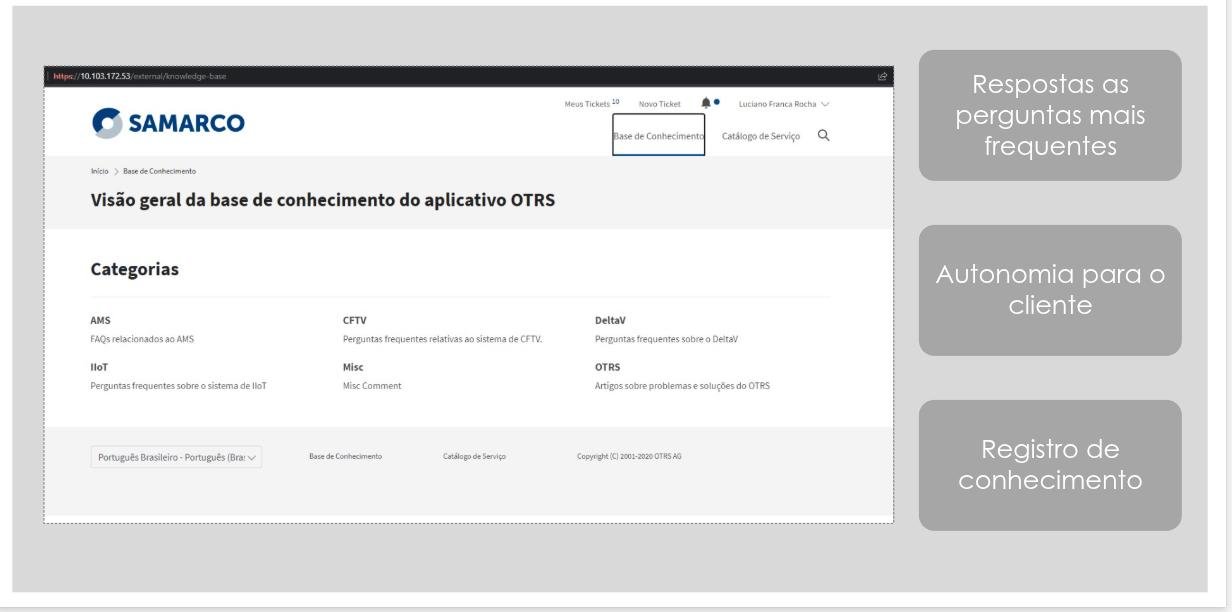Open the IIoT category
Image resolution: width=1232 pixels, height=612 pixels.
coord(99,367)
